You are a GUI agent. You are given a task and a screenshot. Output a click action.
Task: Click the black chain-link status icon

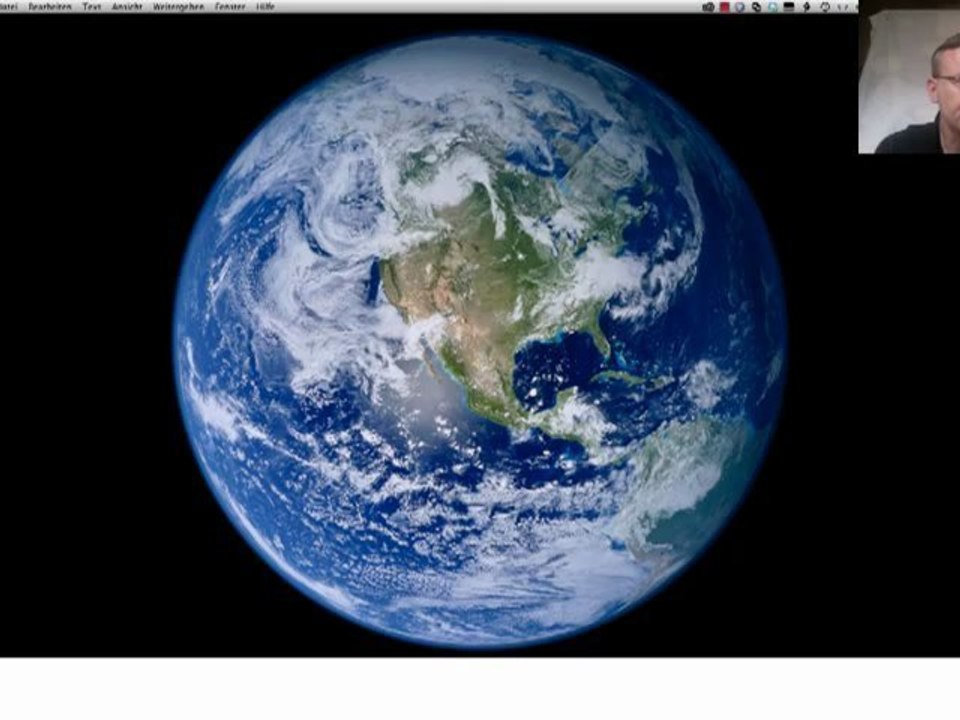[757, 7]
